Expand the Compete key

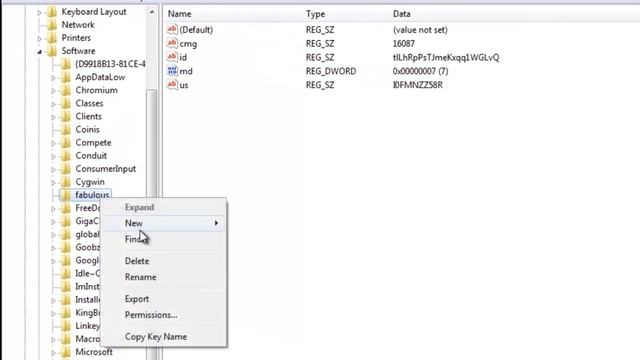point(53,143)
